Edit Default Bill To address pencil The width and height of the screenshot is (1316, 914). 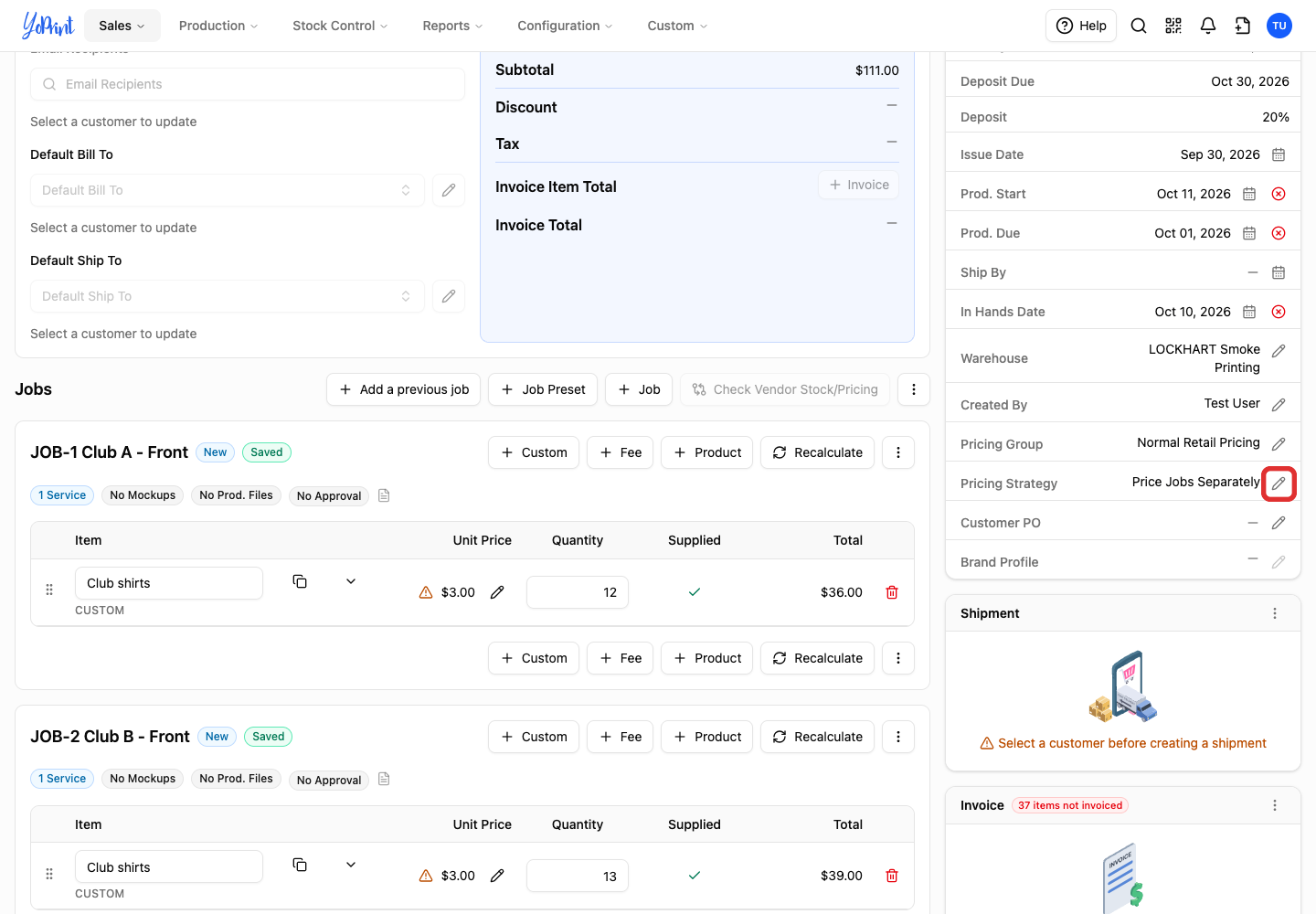[x=449, y=190]
